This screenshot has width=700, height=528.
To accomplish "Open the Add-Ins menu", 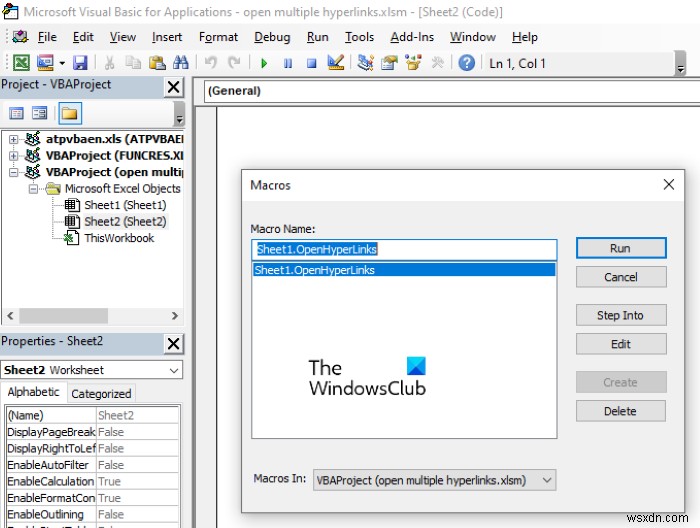I will click(x=412, y=37).
